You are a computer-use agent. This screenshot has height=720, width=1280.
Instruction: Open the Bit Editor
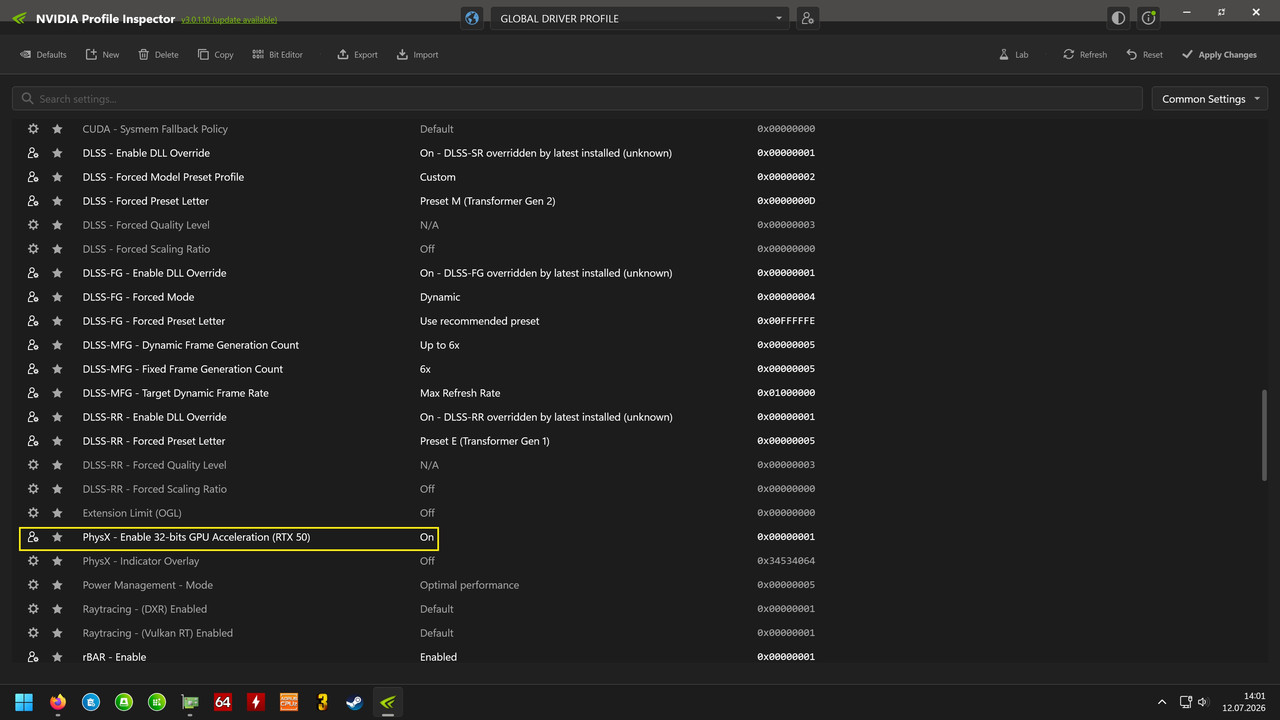tap(277, 55)
